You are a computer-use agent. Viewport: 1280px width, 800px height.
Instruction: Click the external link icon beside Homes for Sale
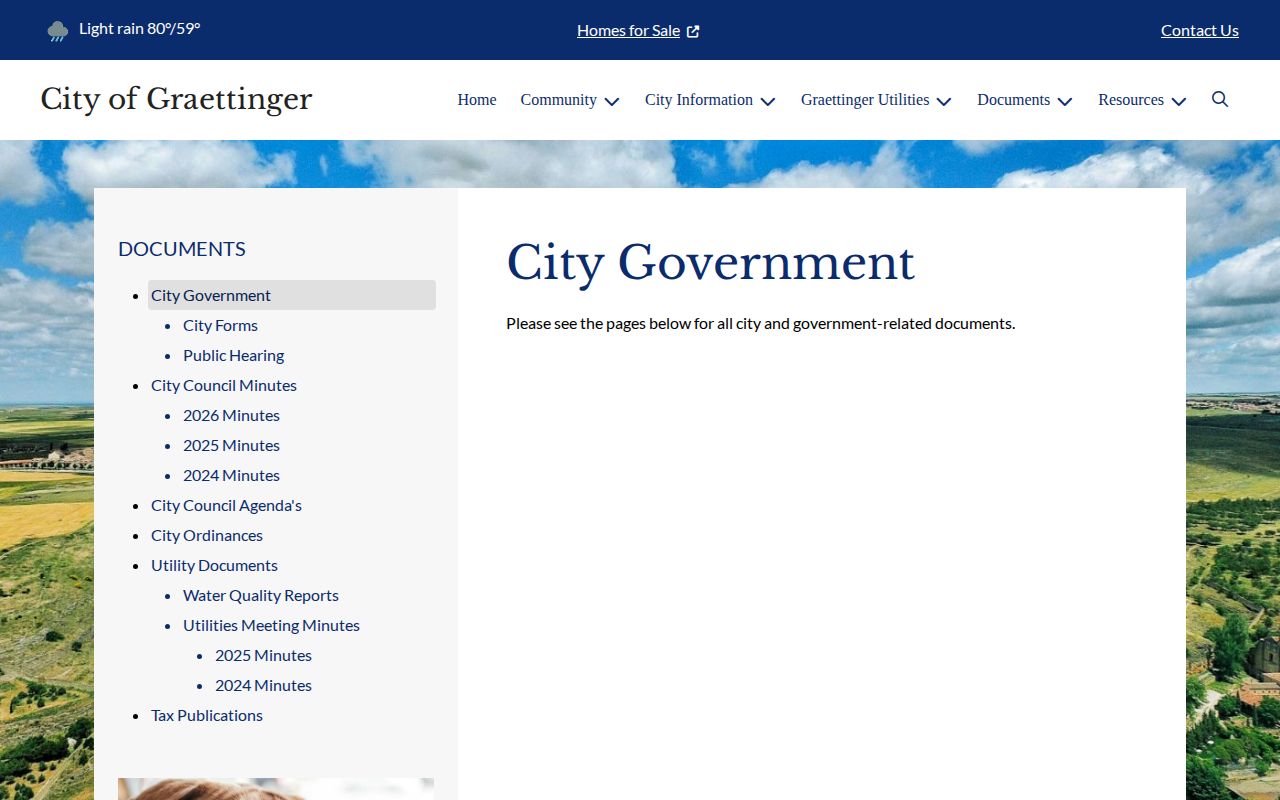693,31
